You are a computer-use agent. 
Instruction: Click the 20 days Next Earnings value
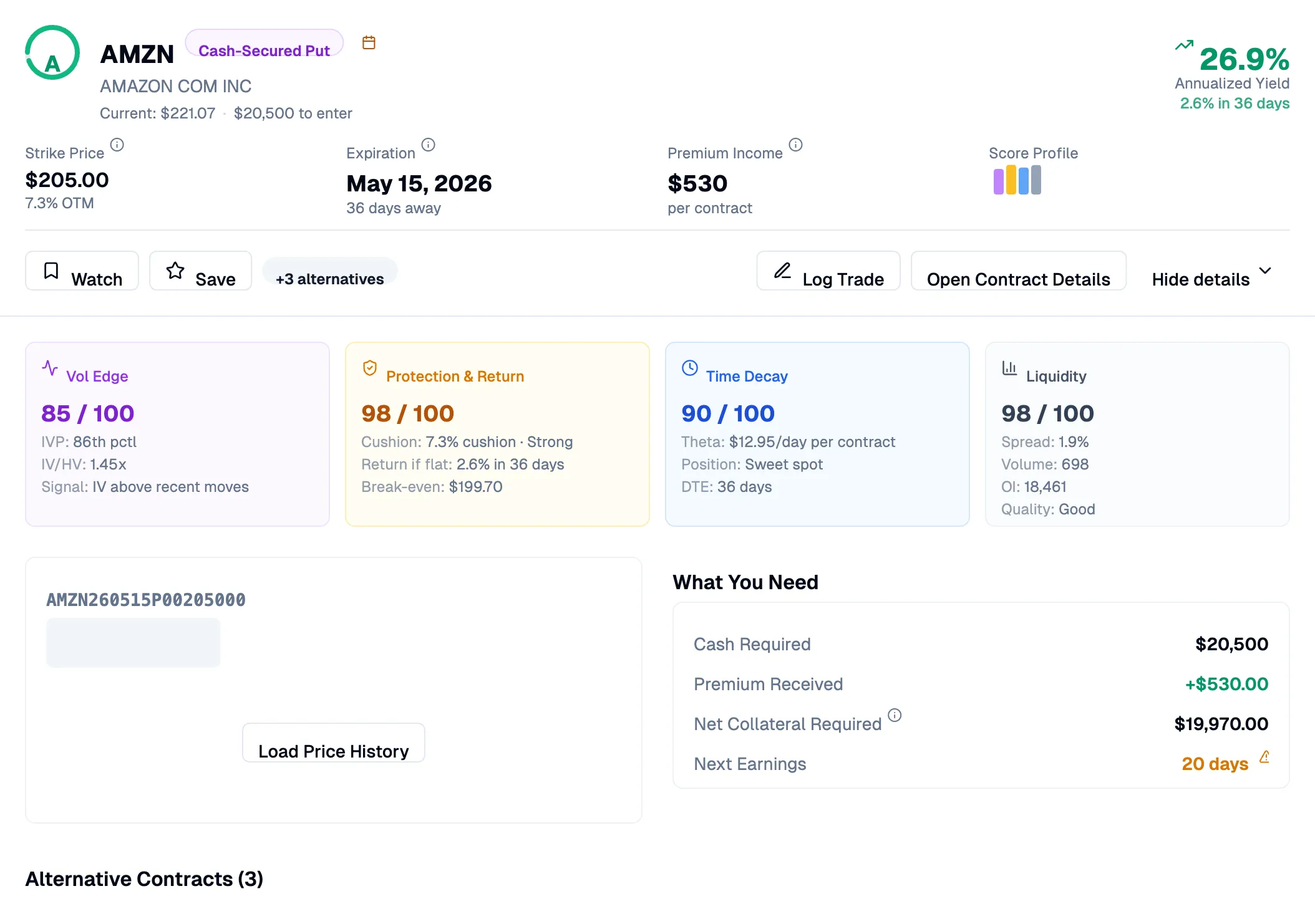coord(1215,764)
